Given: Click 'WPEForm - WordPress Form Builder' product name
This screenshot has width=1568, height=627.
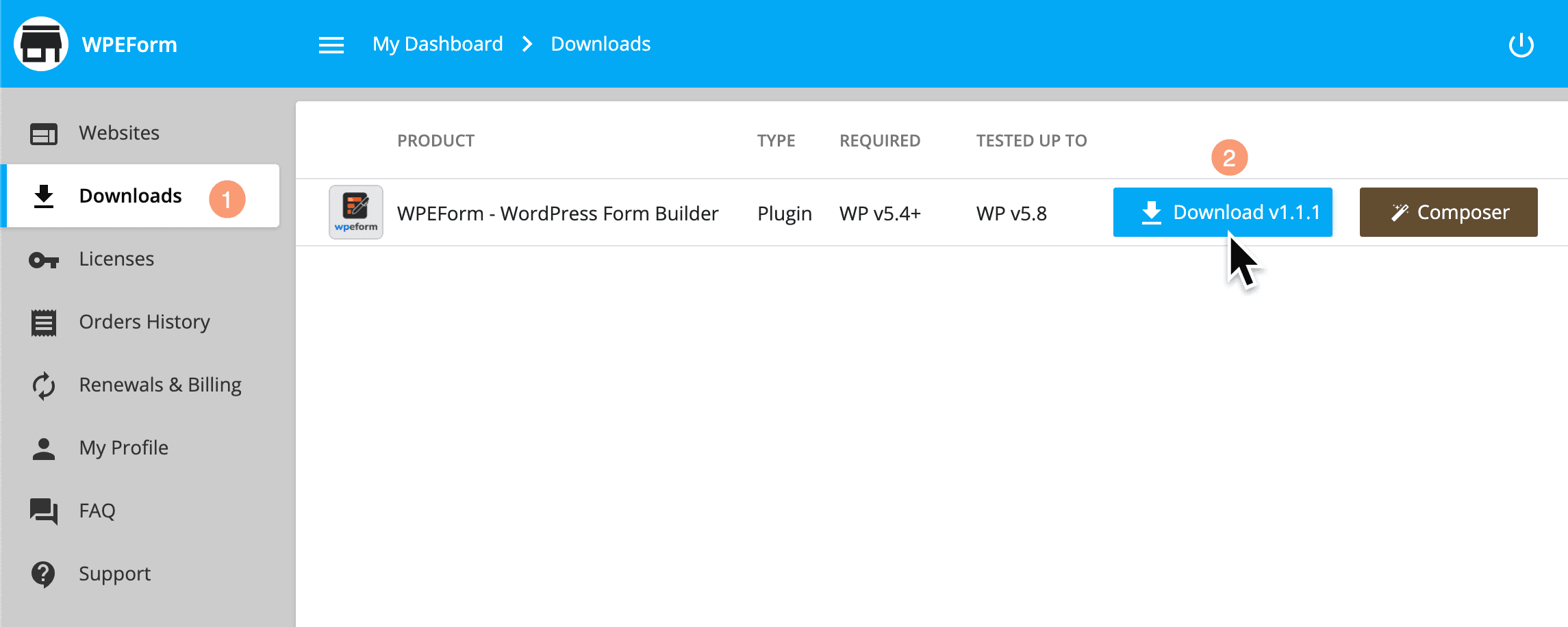Looking at the screenshot, I should click(558, 214).
